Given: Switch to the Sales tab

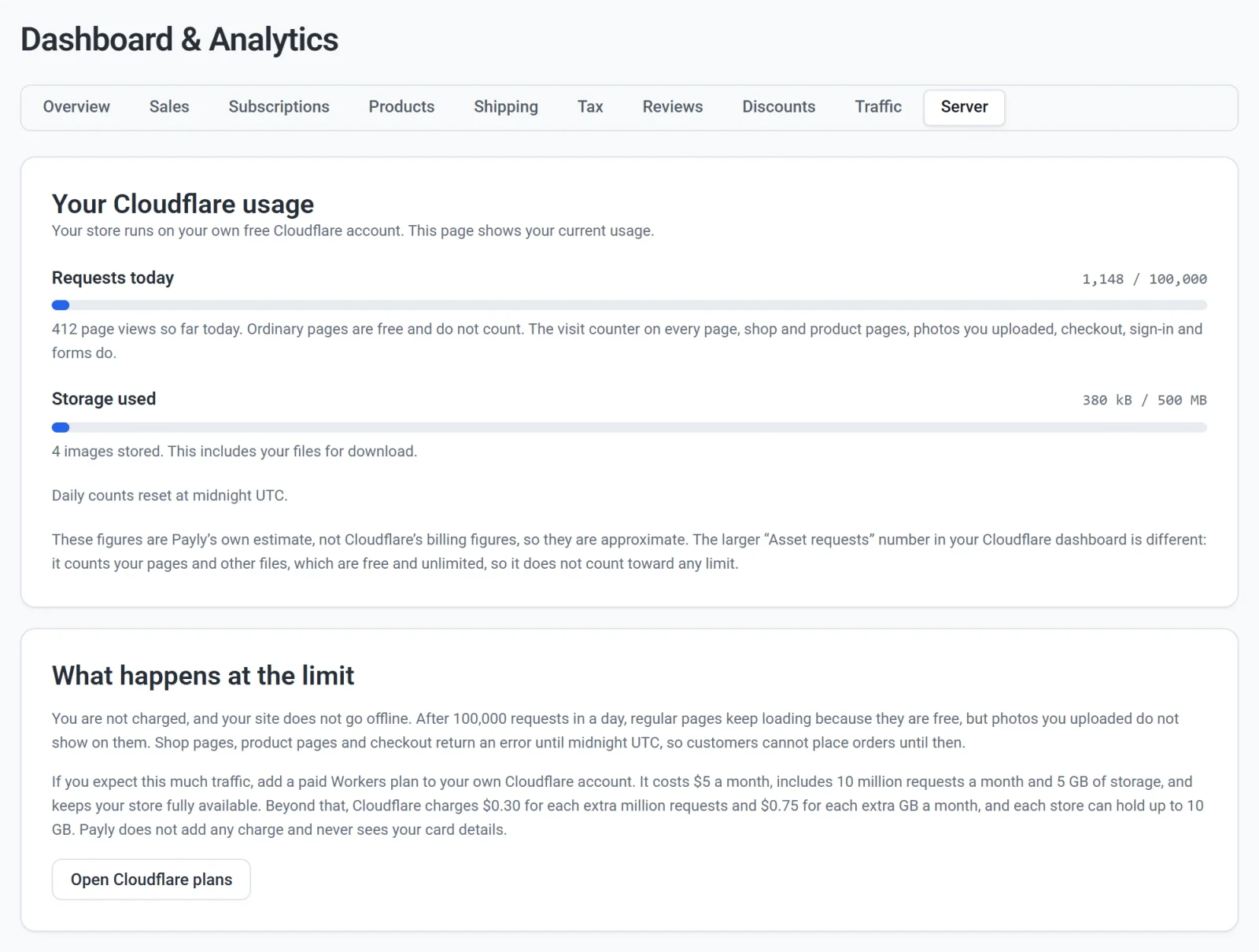Looking at the screenshot, I should (x=169, y=107).
